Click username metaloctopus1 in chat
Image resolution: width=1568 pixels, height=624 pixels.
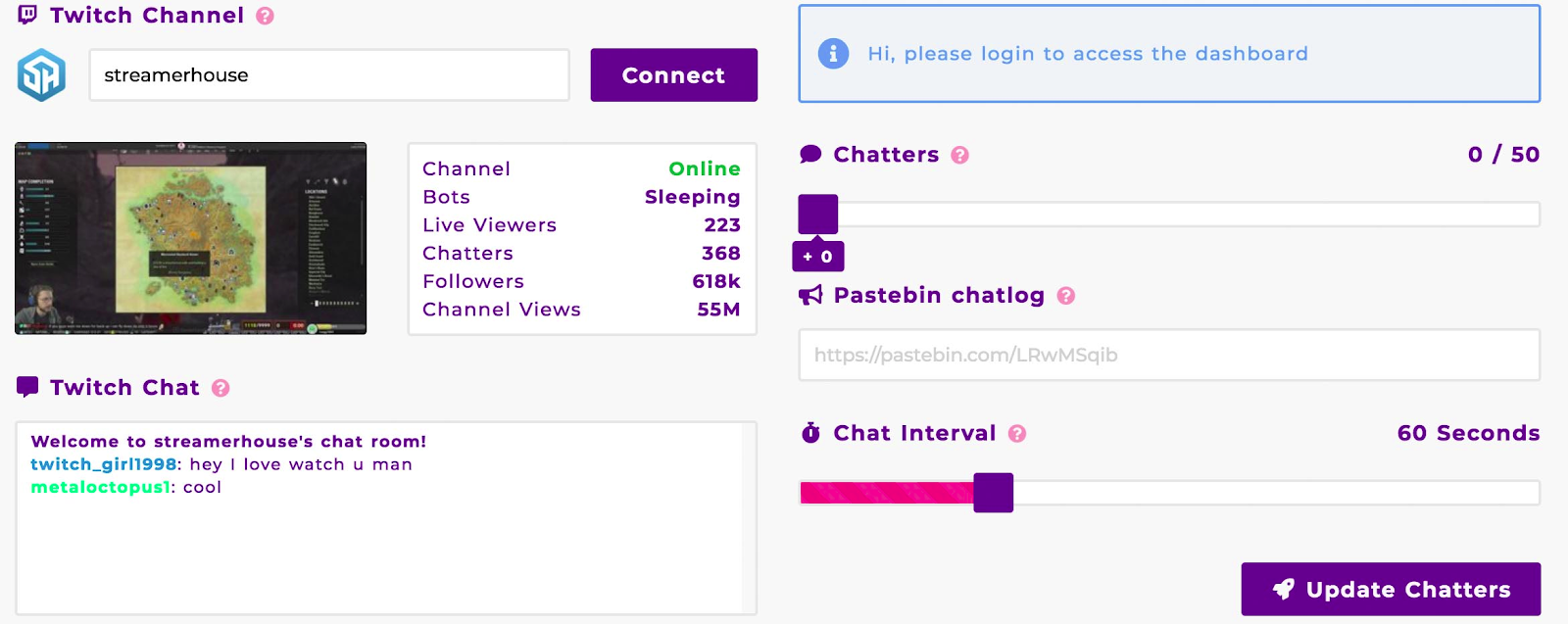pyautogui.click(x=101, y=487)
